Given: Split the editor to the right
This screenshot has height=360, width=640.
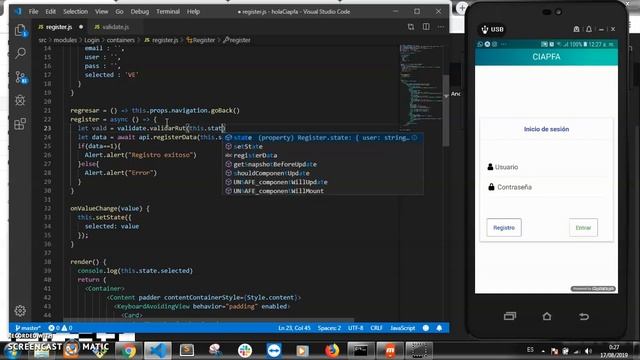Looking at the screenshot, I should [426, 27].
